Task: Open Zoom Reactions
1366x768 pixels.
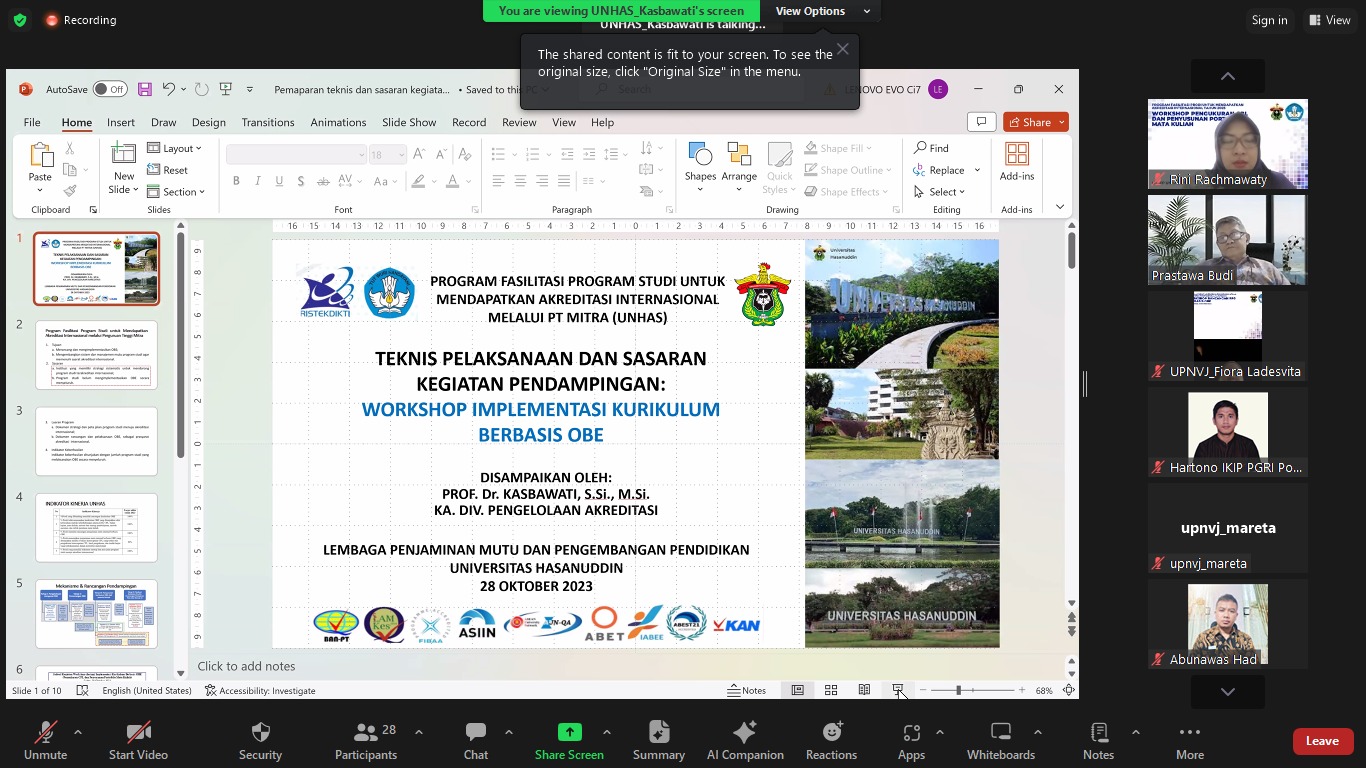Action: click(x=831, y=741)
